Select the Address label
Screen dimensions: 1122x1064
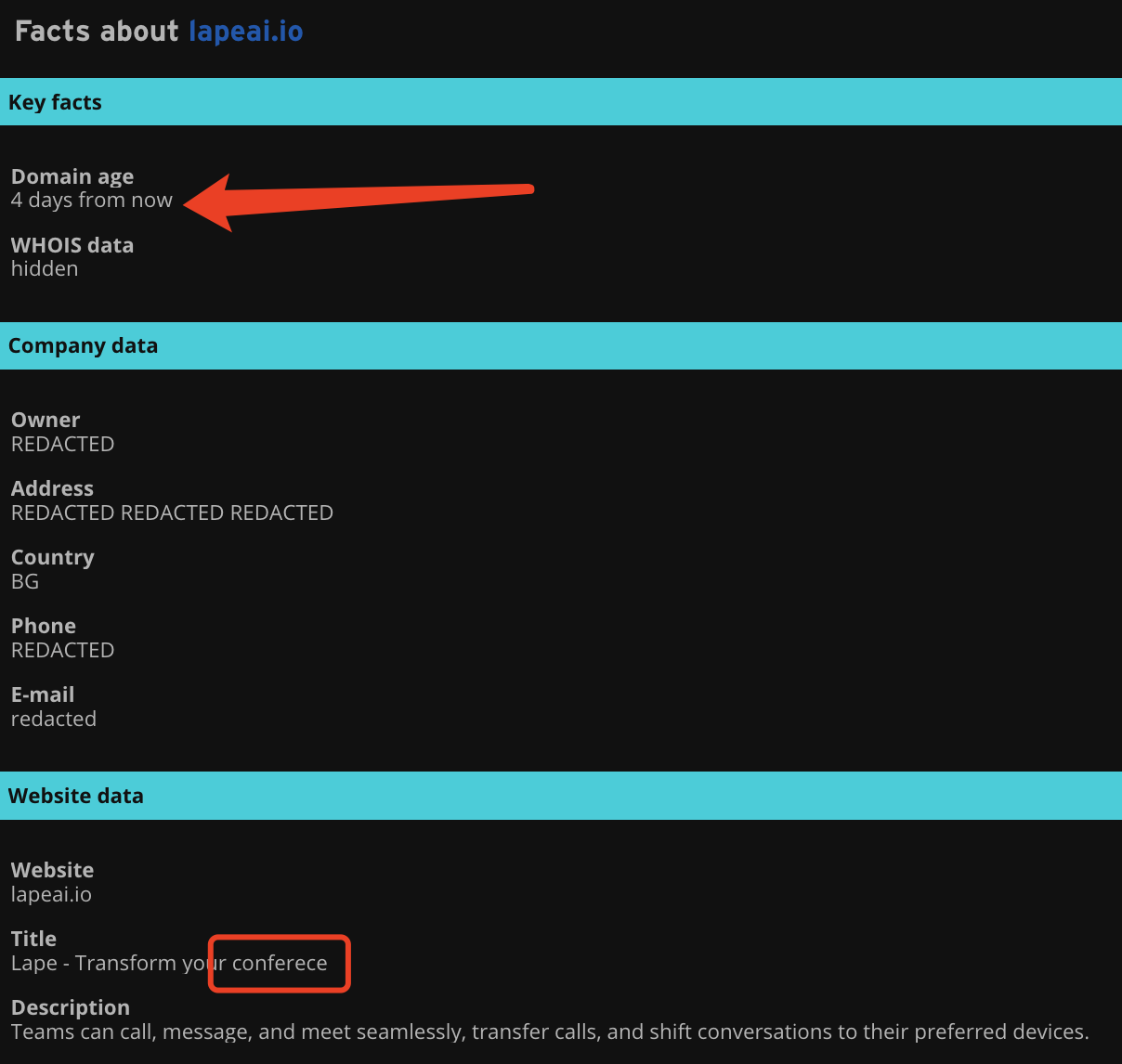coord(52,488)
